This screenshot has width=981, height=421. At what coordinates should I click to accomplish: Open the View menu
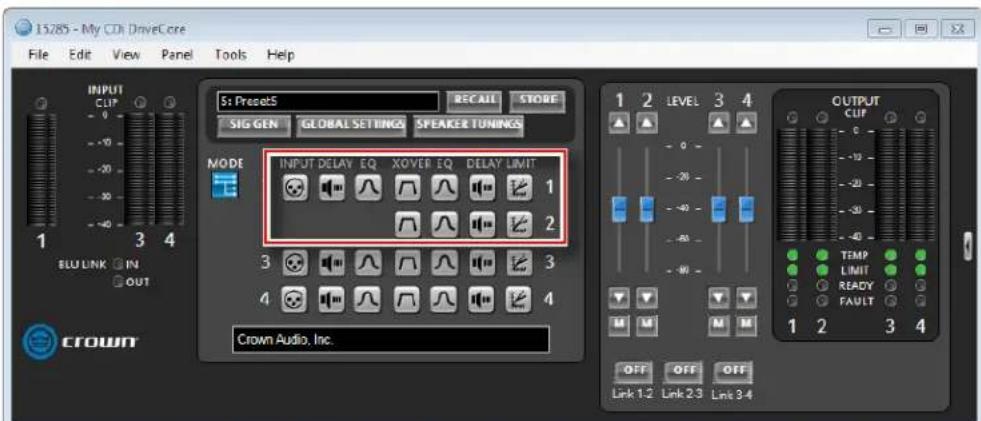click(x=126, y=55)
